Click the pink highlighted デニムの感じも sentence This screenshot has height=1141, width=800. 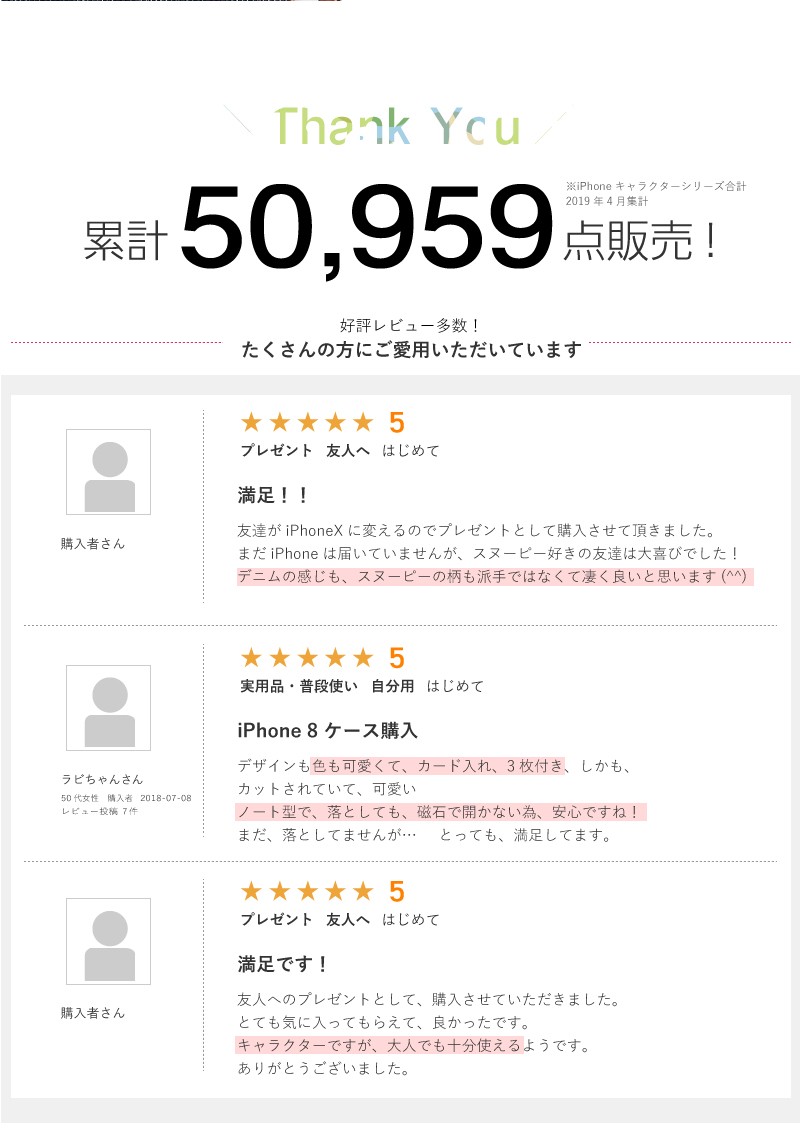coord(494,577)
